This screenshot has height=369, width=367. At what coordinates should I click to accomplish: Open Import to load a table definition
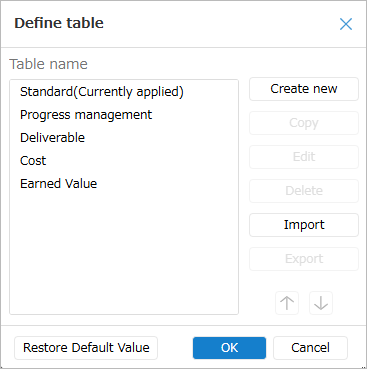(x=304, y=225)
